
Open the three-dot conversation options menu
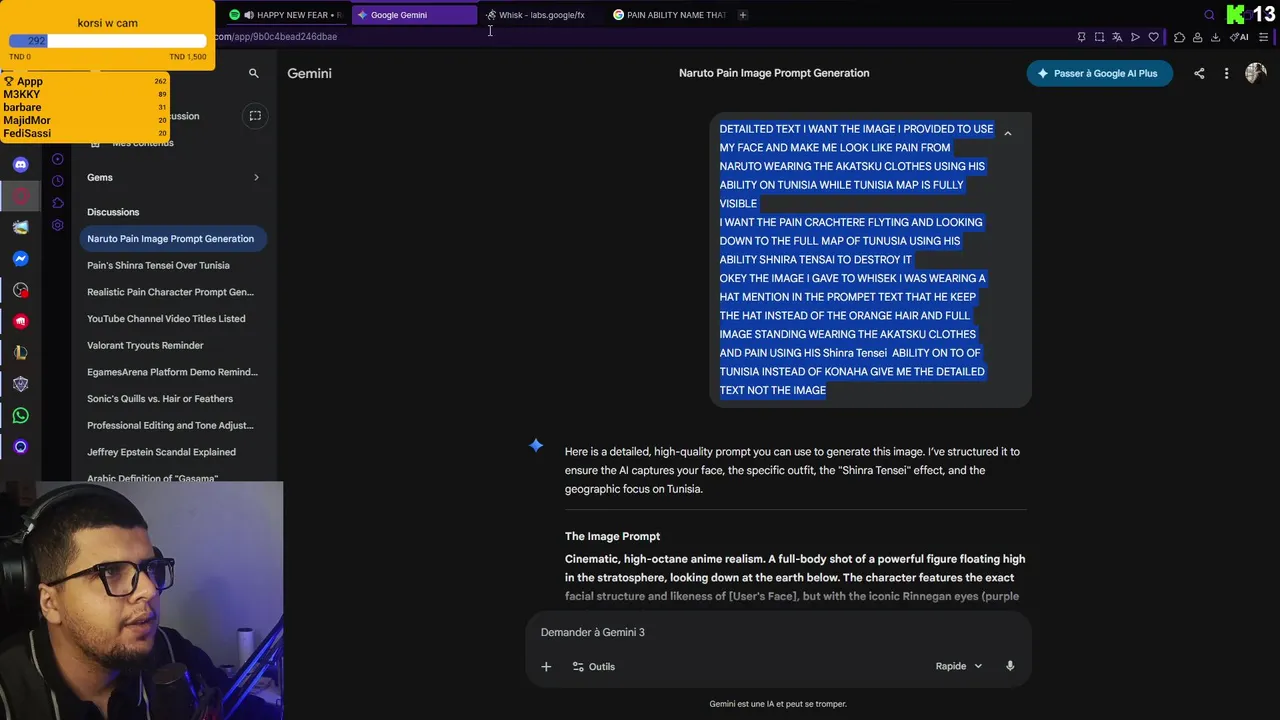1226,73
